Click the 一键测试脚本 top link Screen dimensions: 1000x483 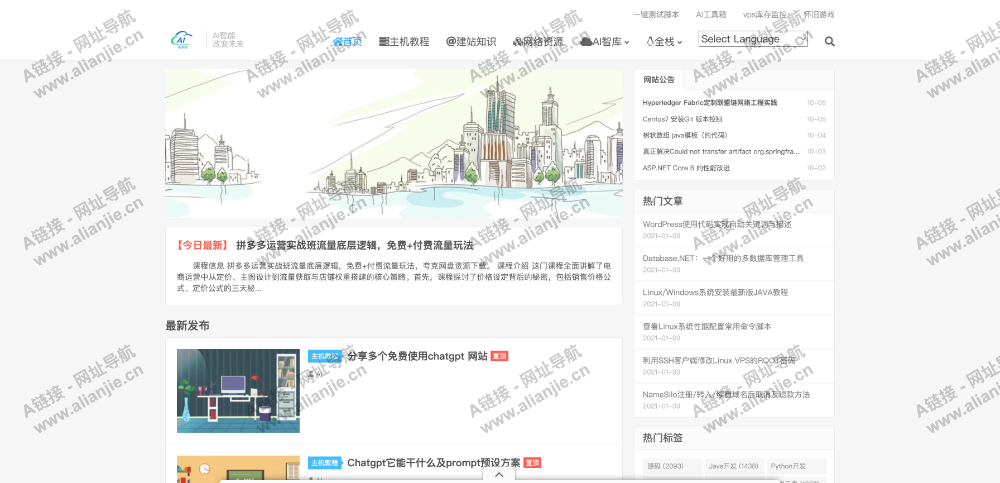coord(655,15)
